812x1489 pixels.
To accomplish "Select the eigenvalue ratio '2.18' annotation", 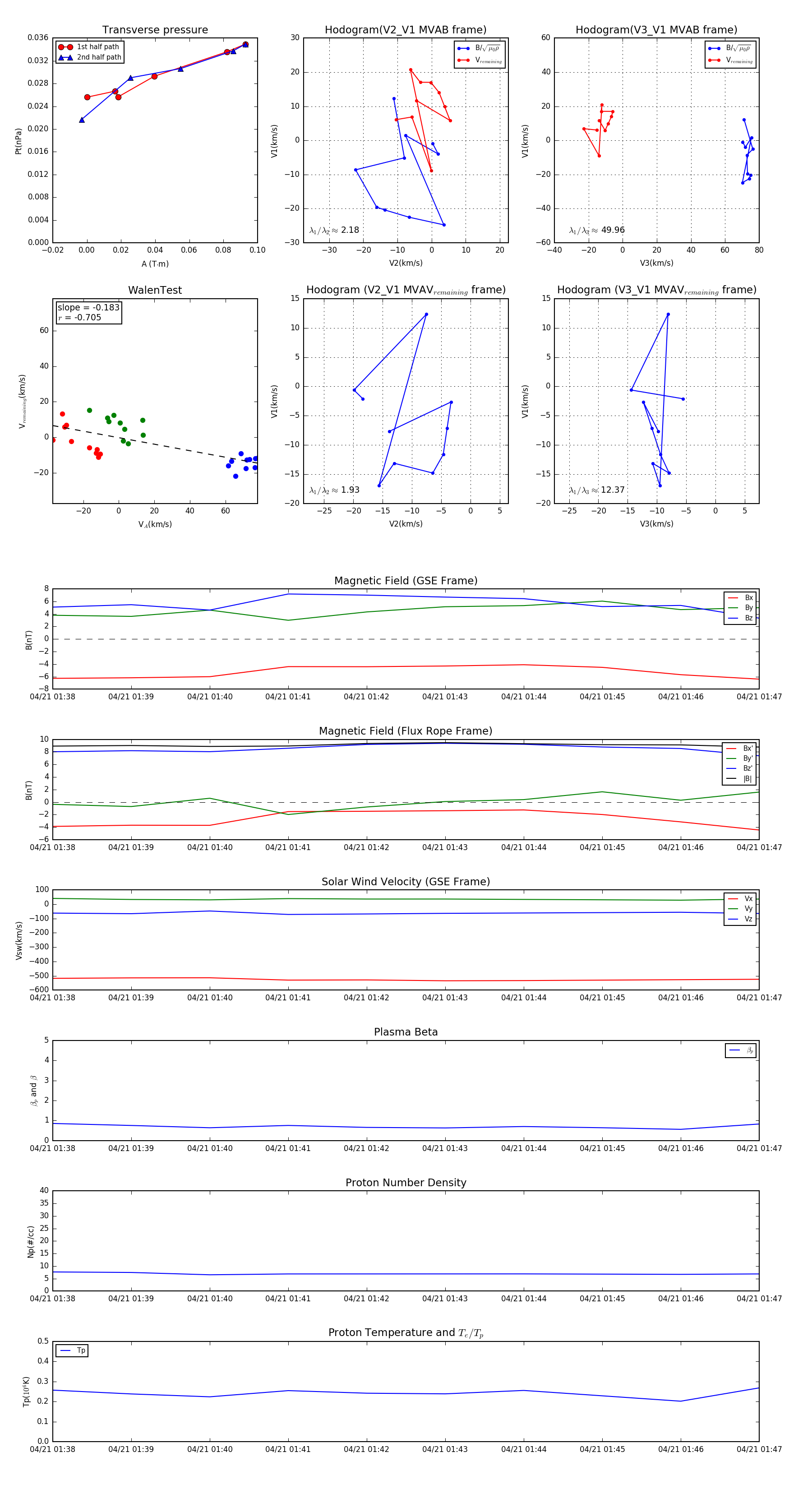I will click(x=334, y=230).
